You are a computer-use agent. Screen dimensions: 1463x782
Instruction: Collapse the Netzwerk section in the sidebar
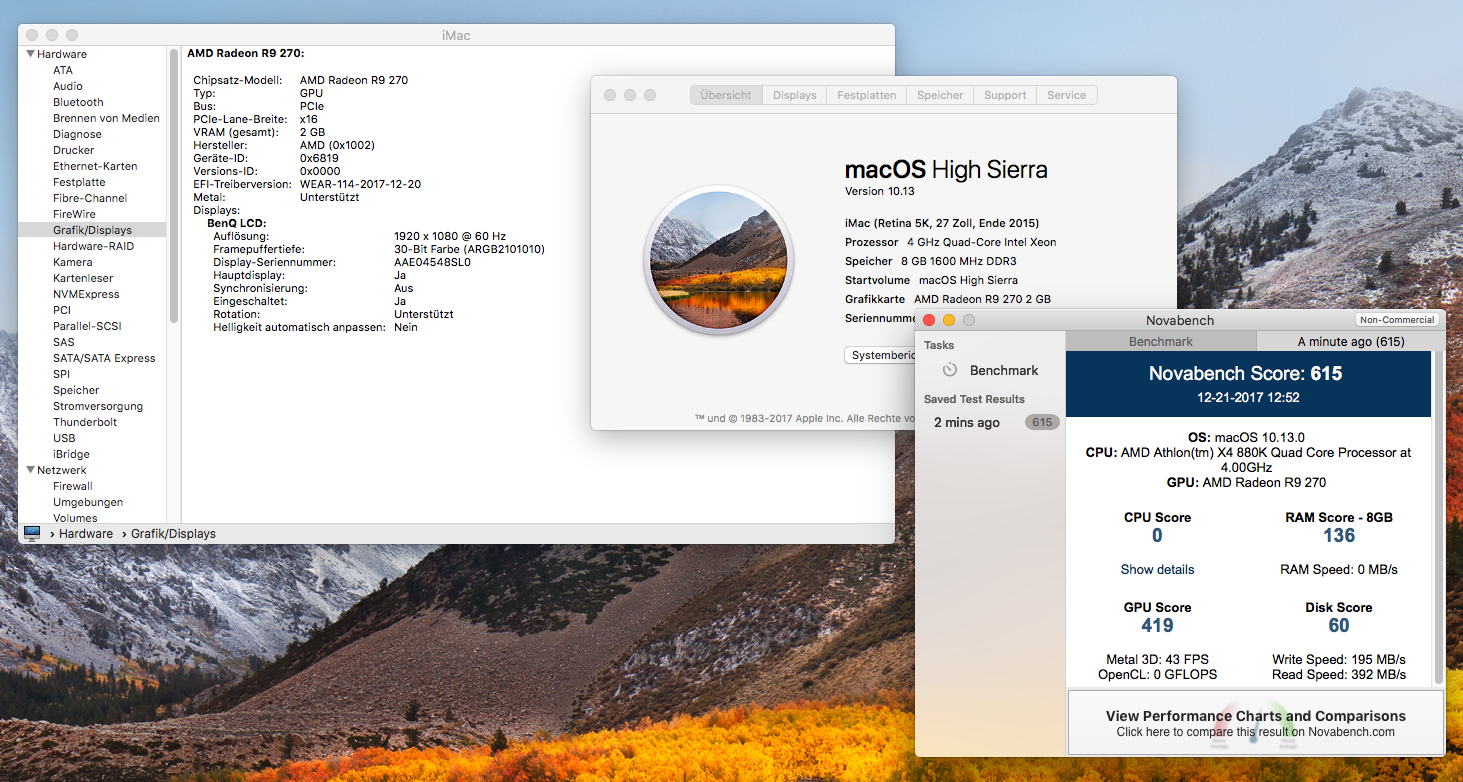(31, 470)
